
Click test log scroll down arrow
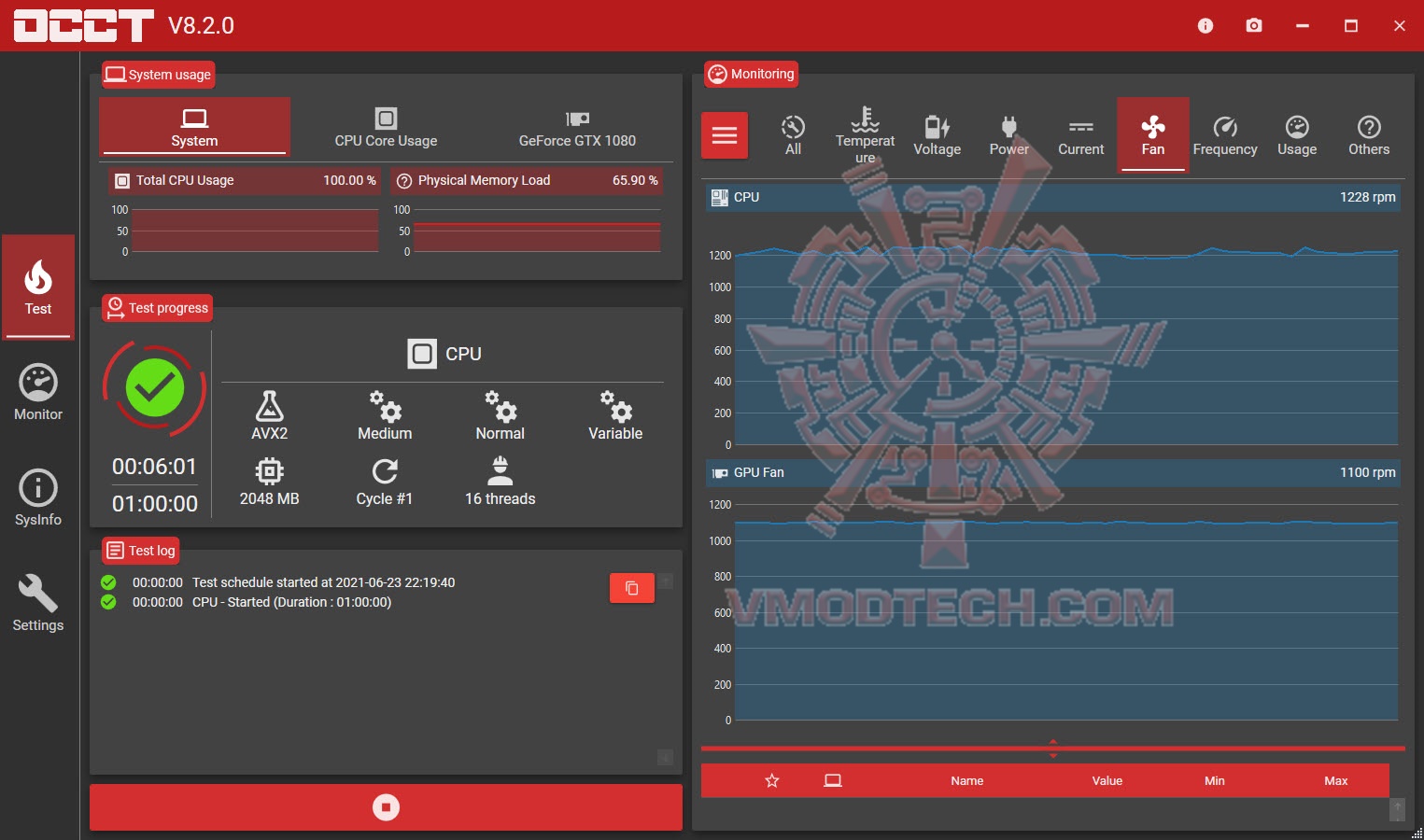click(666, 757)
